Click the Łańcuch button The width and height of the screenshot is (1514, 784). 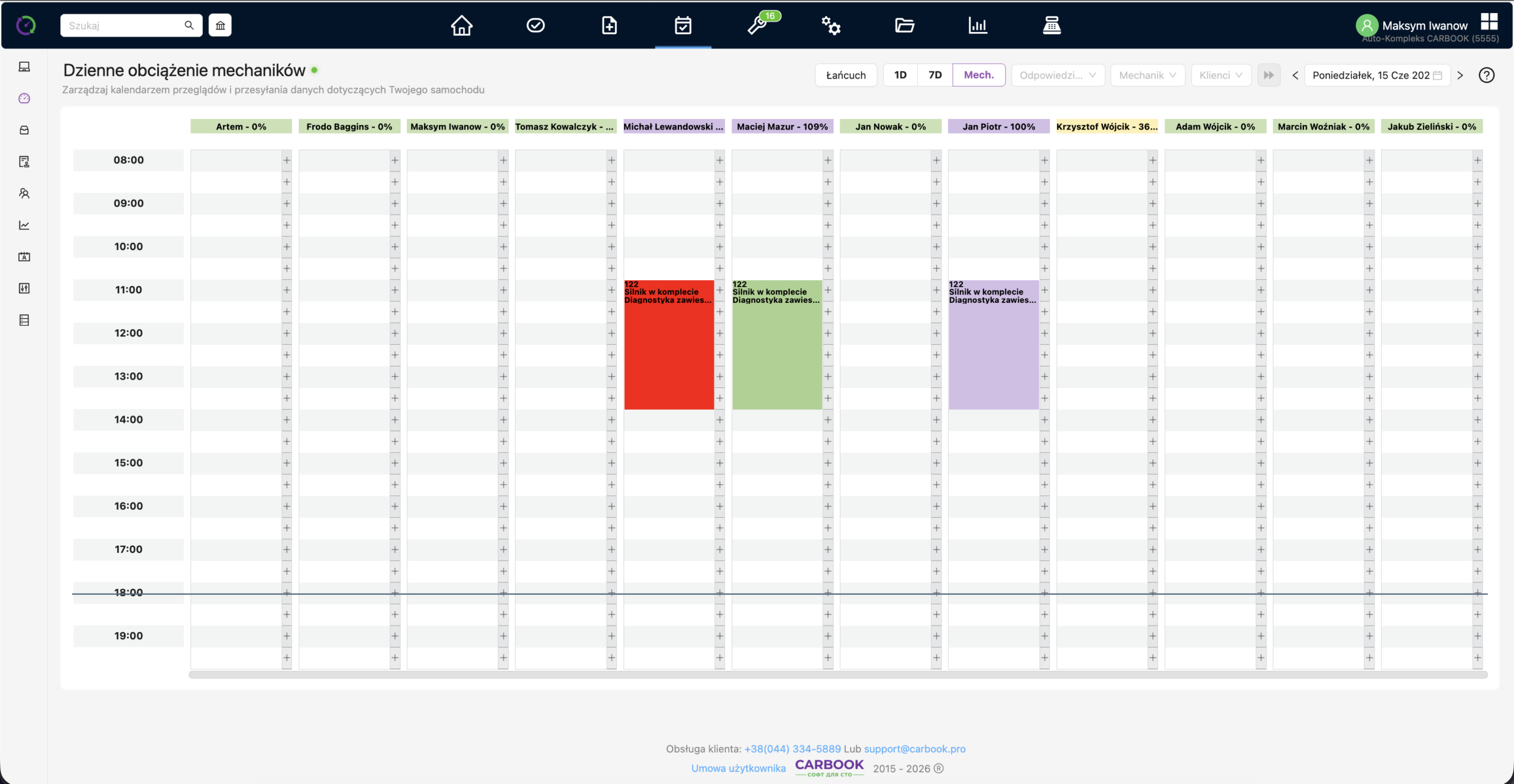[x=846, y=75]
